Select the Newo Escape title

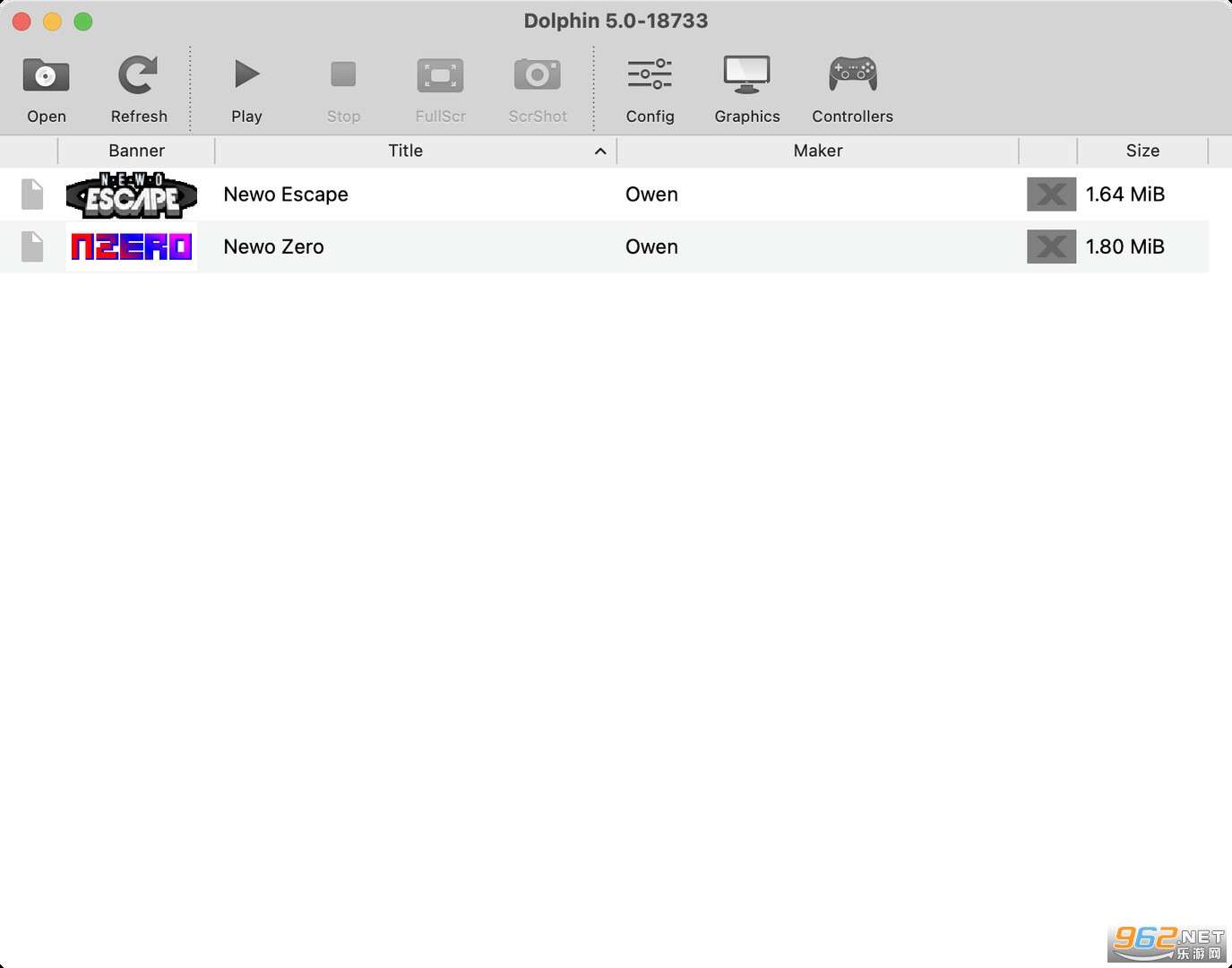click(286, 194)
